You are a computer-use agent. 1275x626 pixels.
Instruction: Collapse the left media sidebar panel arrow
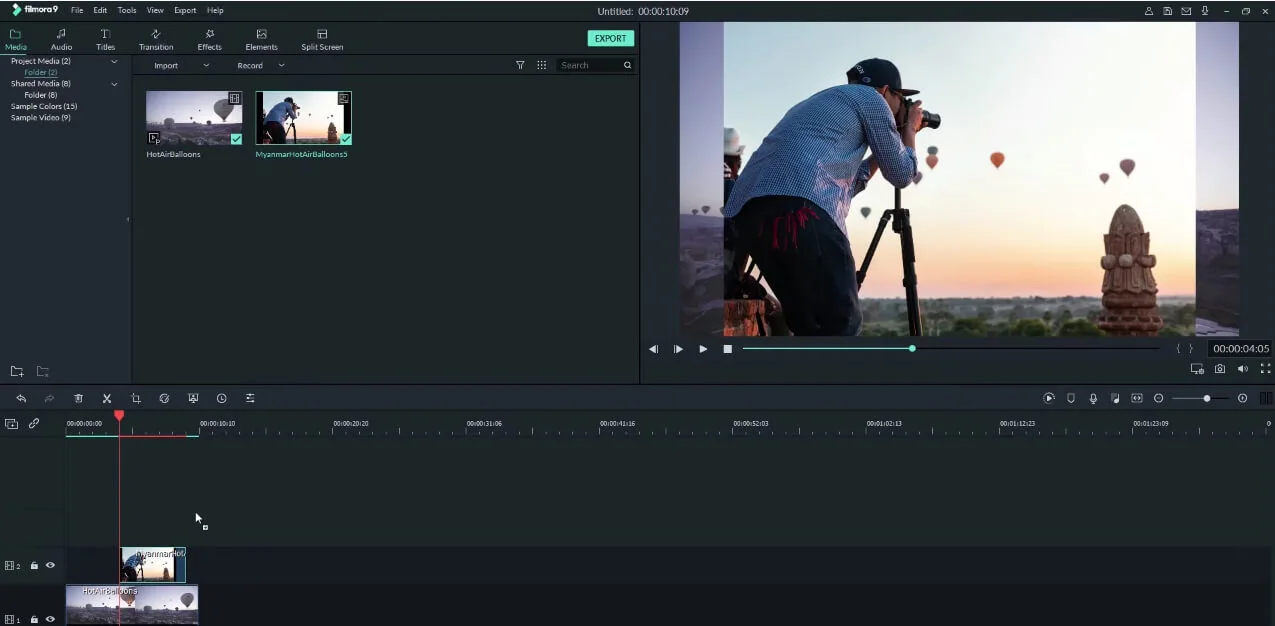(128, 219)
